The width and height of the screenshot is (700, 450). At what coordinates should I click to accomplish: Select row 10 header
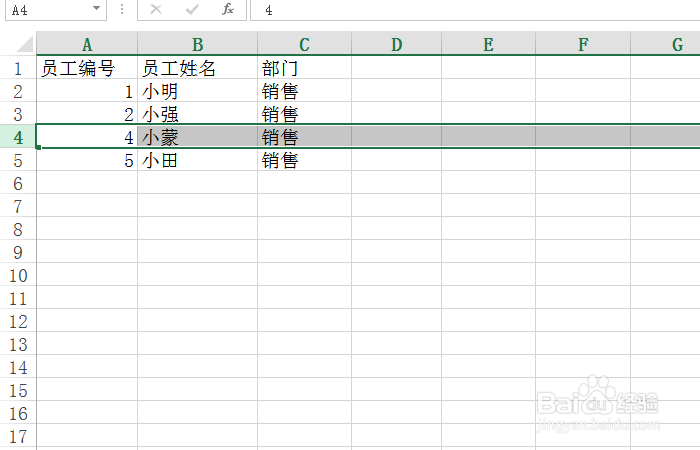pyautogui.click(x=18, y=275)
